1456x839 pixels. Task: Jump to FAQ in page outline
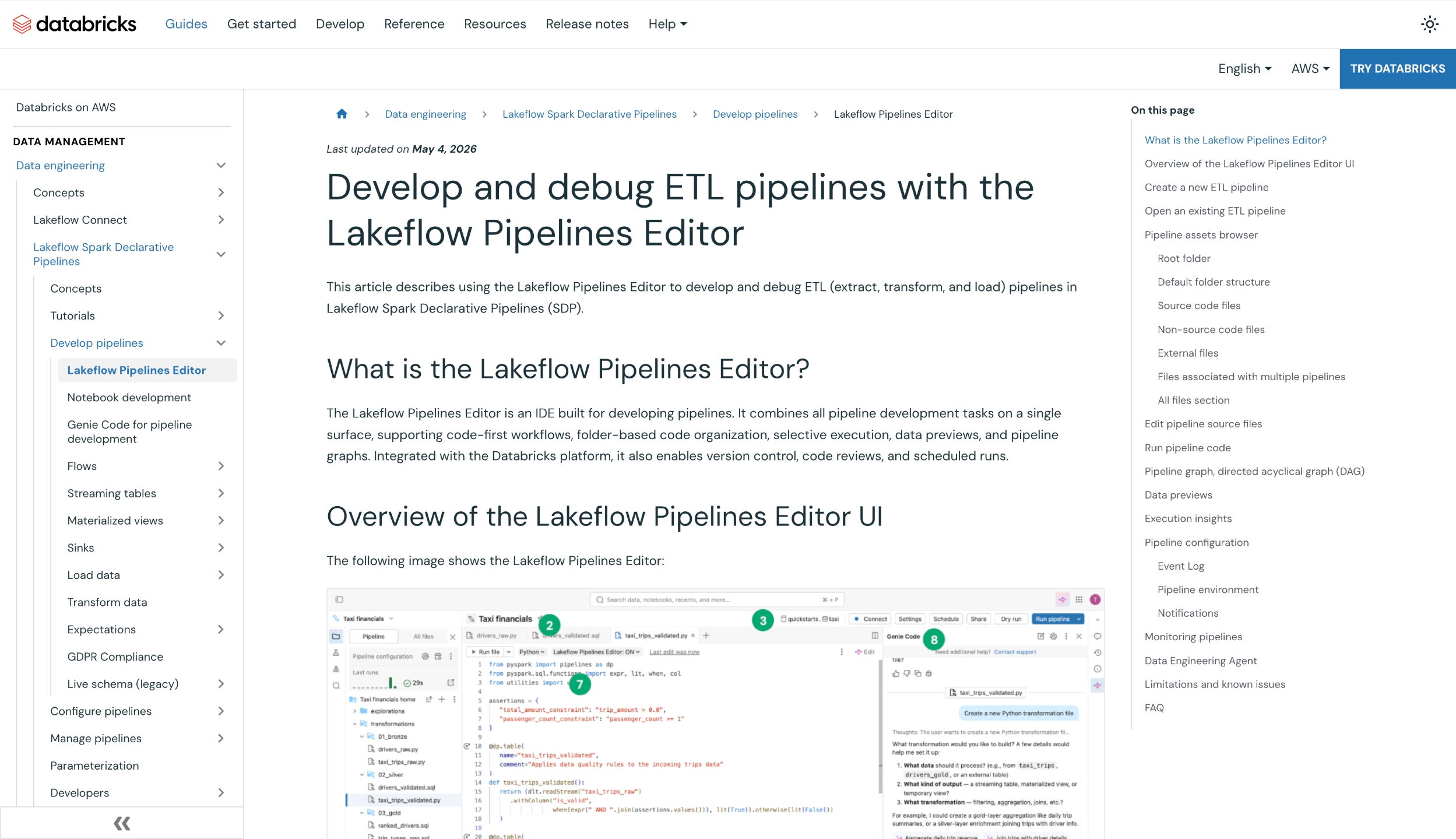pyautogui.click(x=1153, y=707)
